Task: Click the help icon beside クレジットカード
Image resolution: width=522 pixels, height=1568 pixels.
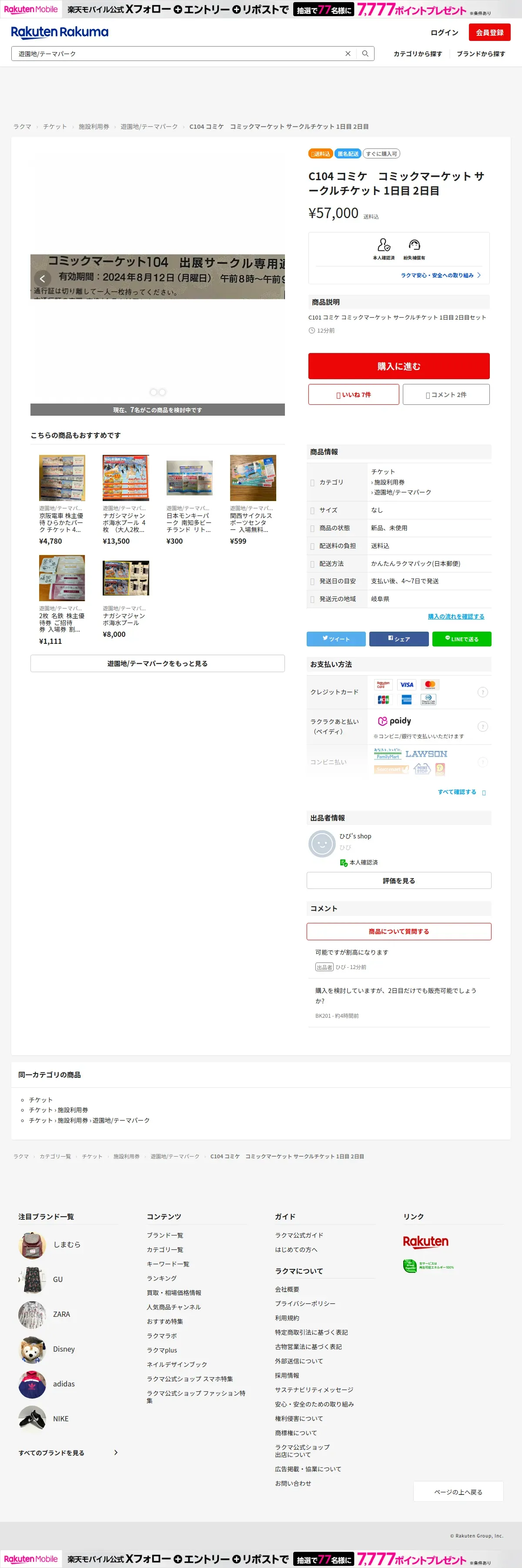Action: pyautogui.click(x=482, y=691)
